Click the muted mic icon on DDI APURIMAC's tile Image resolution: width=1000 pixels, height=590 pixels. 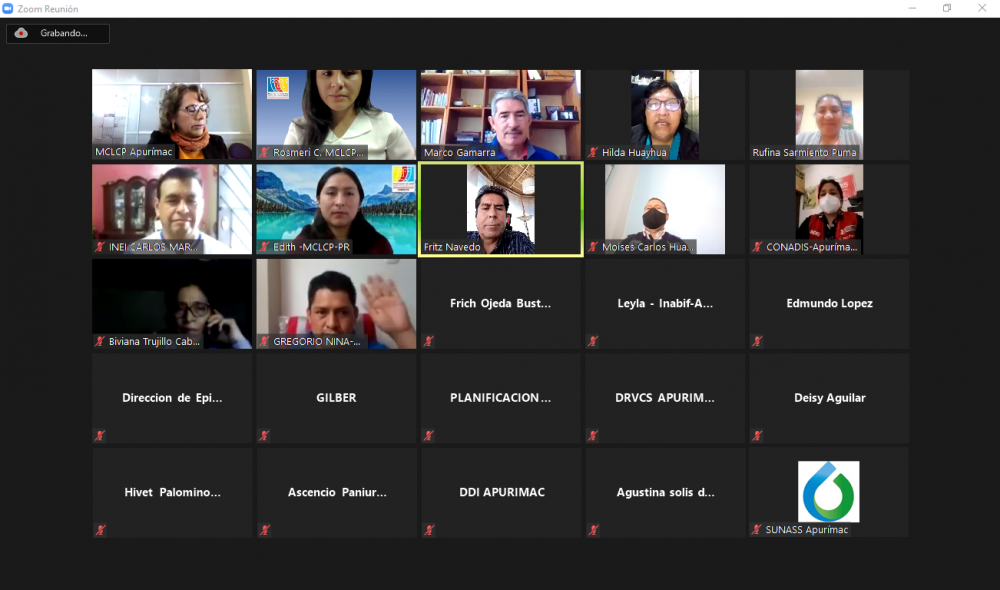click(429, 530)
